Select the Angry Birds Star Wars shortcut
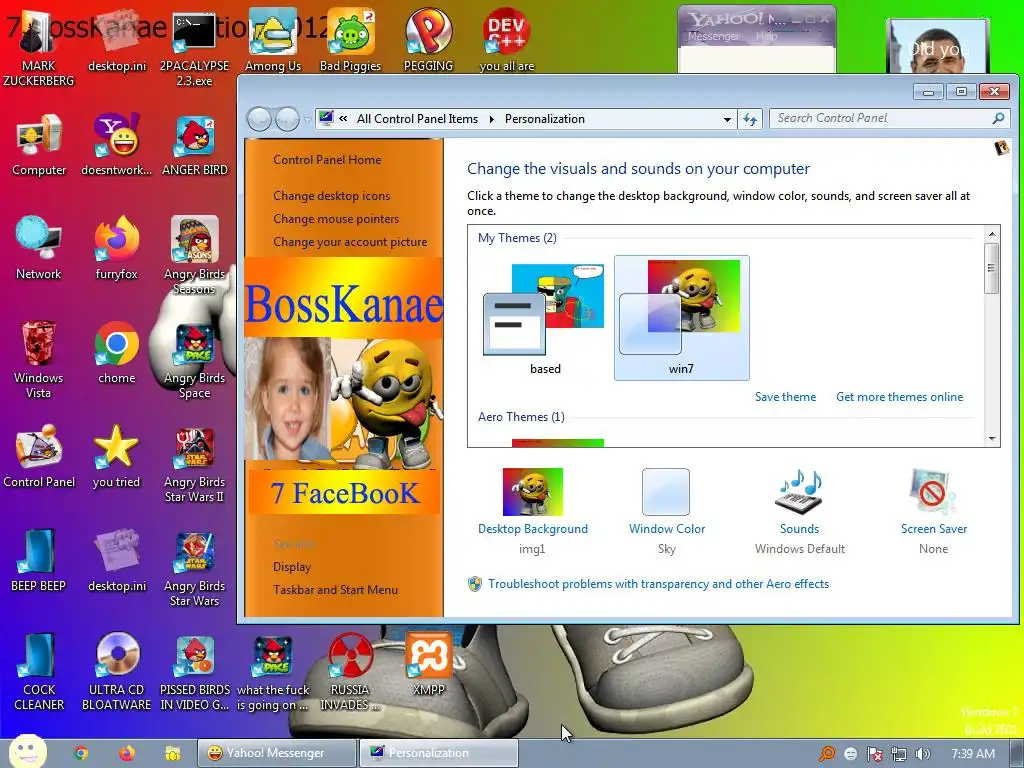This screenshot has width=1024, height=768. (195, 568)
